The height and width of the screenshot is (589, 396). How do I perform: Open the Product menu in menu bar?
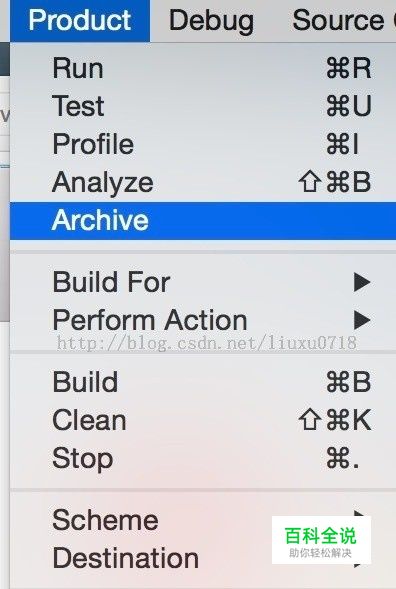point(80,20)
